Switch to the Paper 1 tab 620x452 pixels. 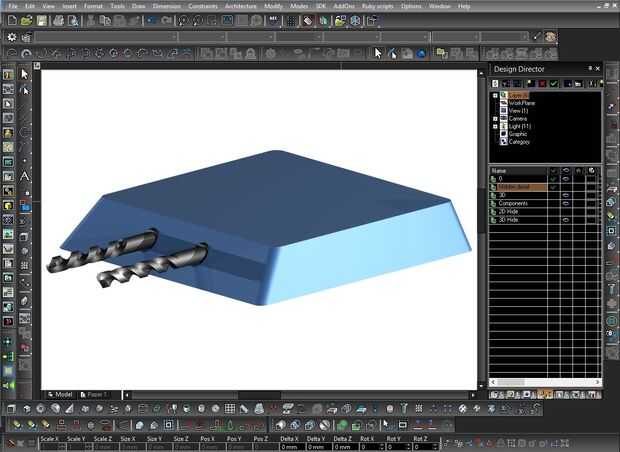97,394
